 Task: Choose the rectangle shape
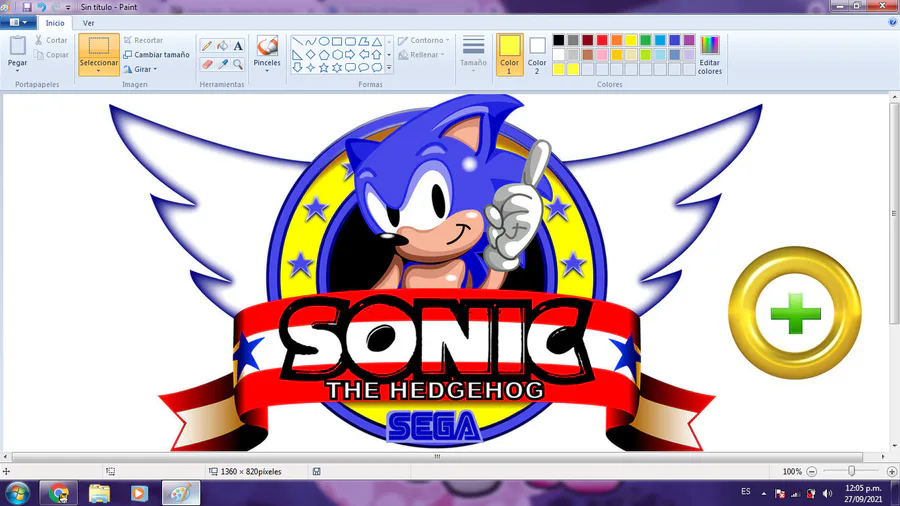[337, 42]
